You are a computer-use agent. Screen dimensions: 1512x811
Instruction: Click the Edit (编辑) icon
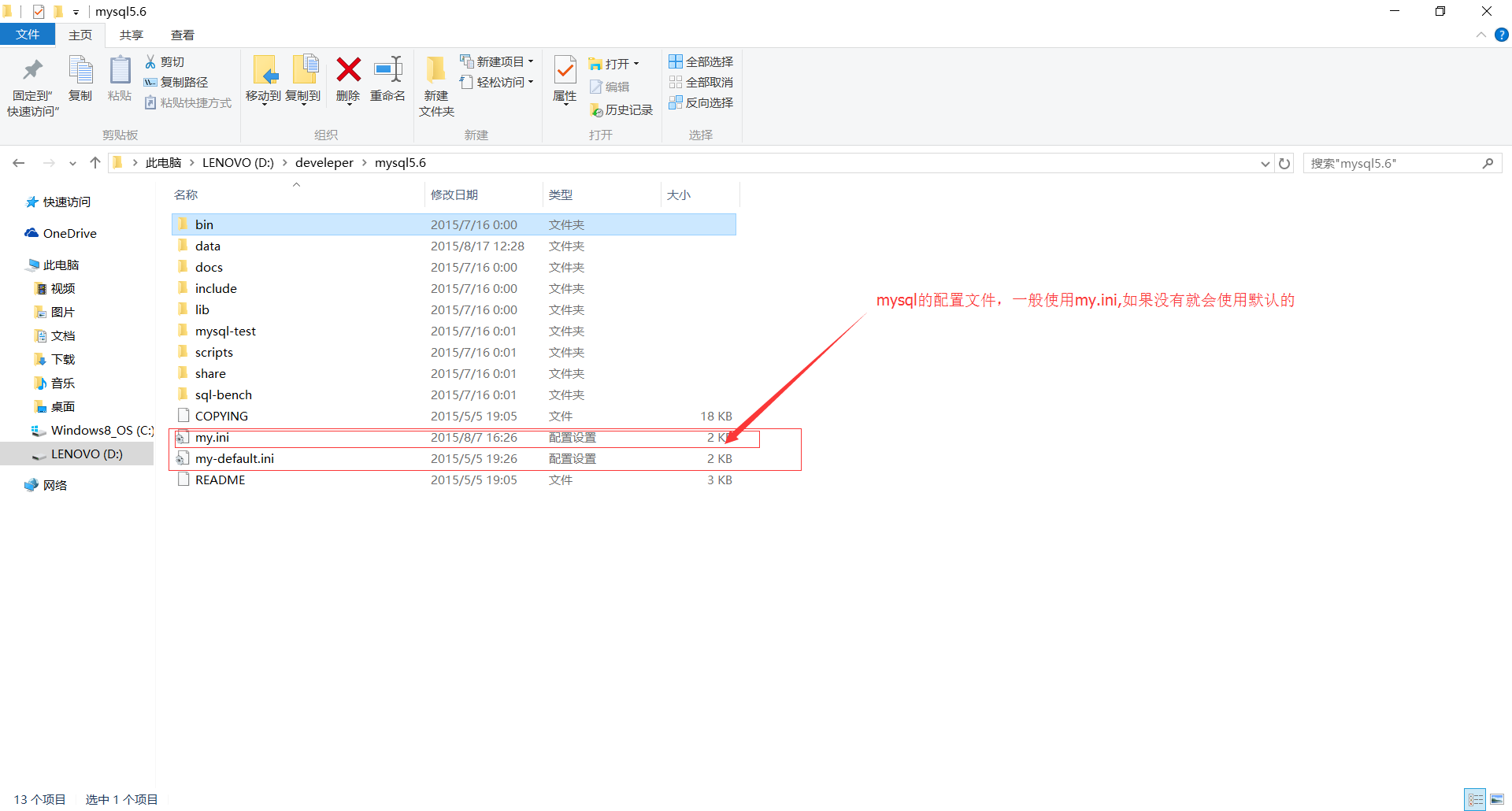click(x=596, y=87)
